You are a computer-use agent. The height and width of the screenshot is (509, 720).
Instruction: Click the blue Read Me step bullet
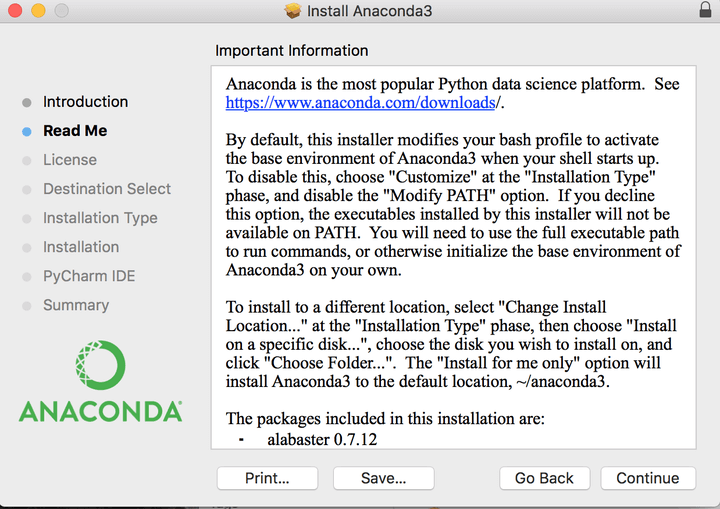tap(26, 131)
